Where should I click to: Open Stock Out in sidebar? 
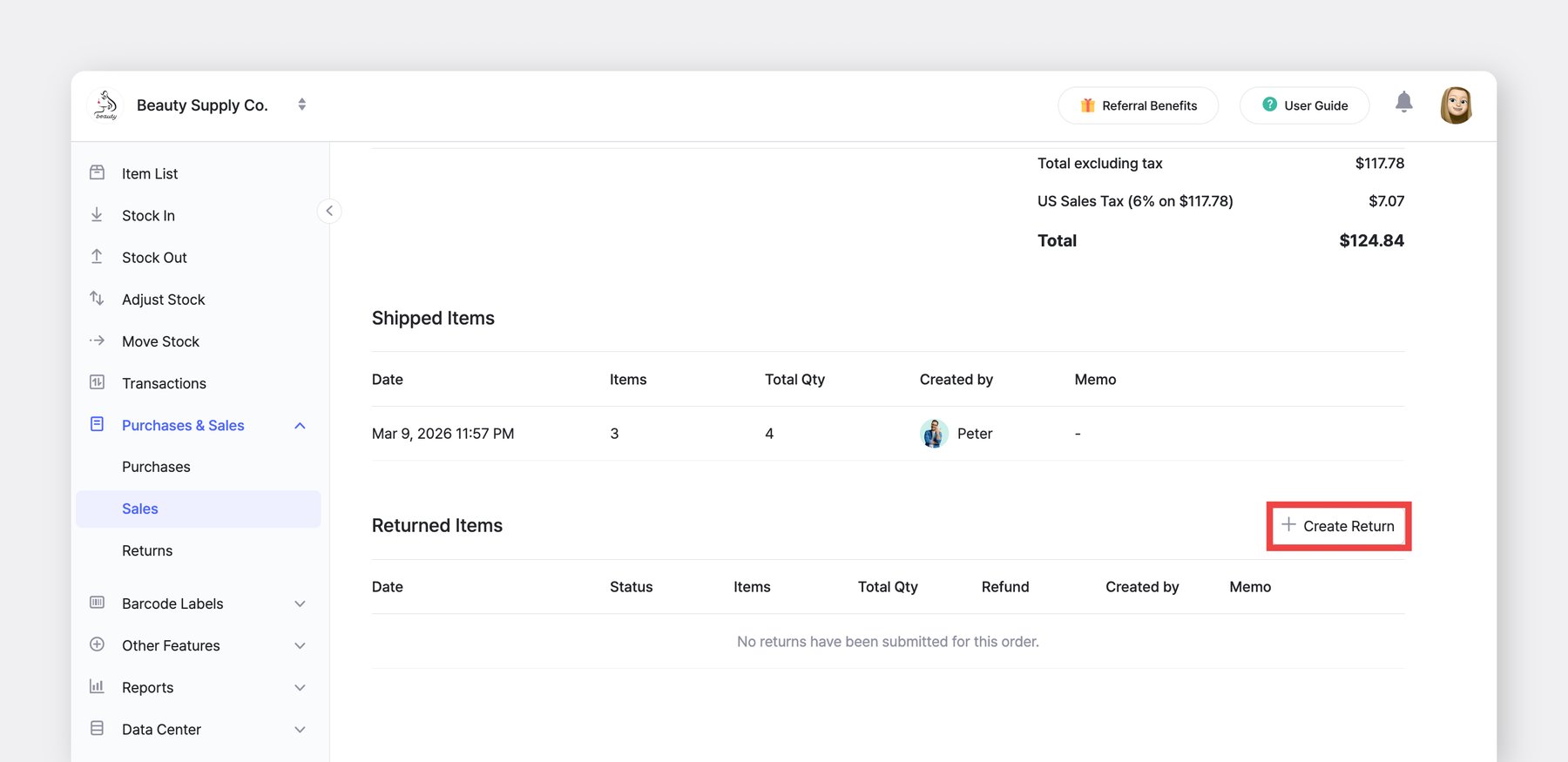154,258
